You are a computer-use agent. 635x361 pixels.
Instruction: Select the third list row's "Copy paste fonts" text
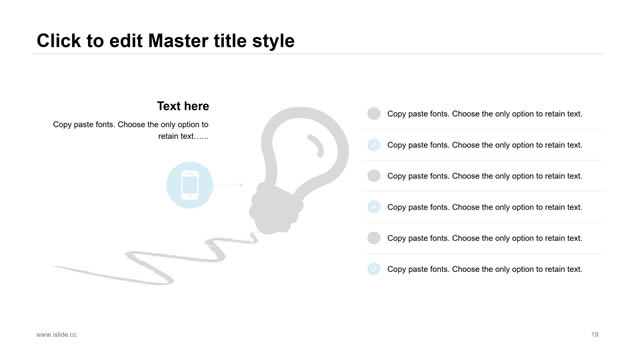click(485, 176)
